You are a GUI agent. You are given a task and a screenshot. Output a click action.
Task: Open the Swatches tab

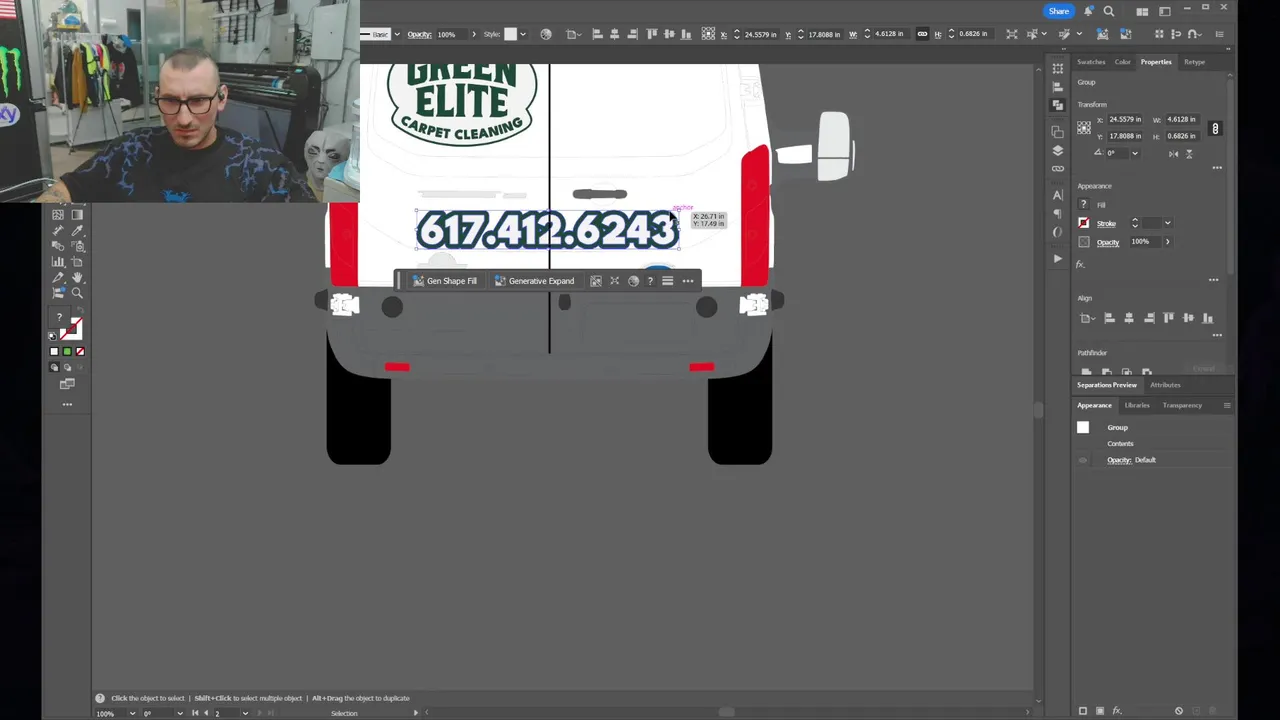coord(1091,62)
